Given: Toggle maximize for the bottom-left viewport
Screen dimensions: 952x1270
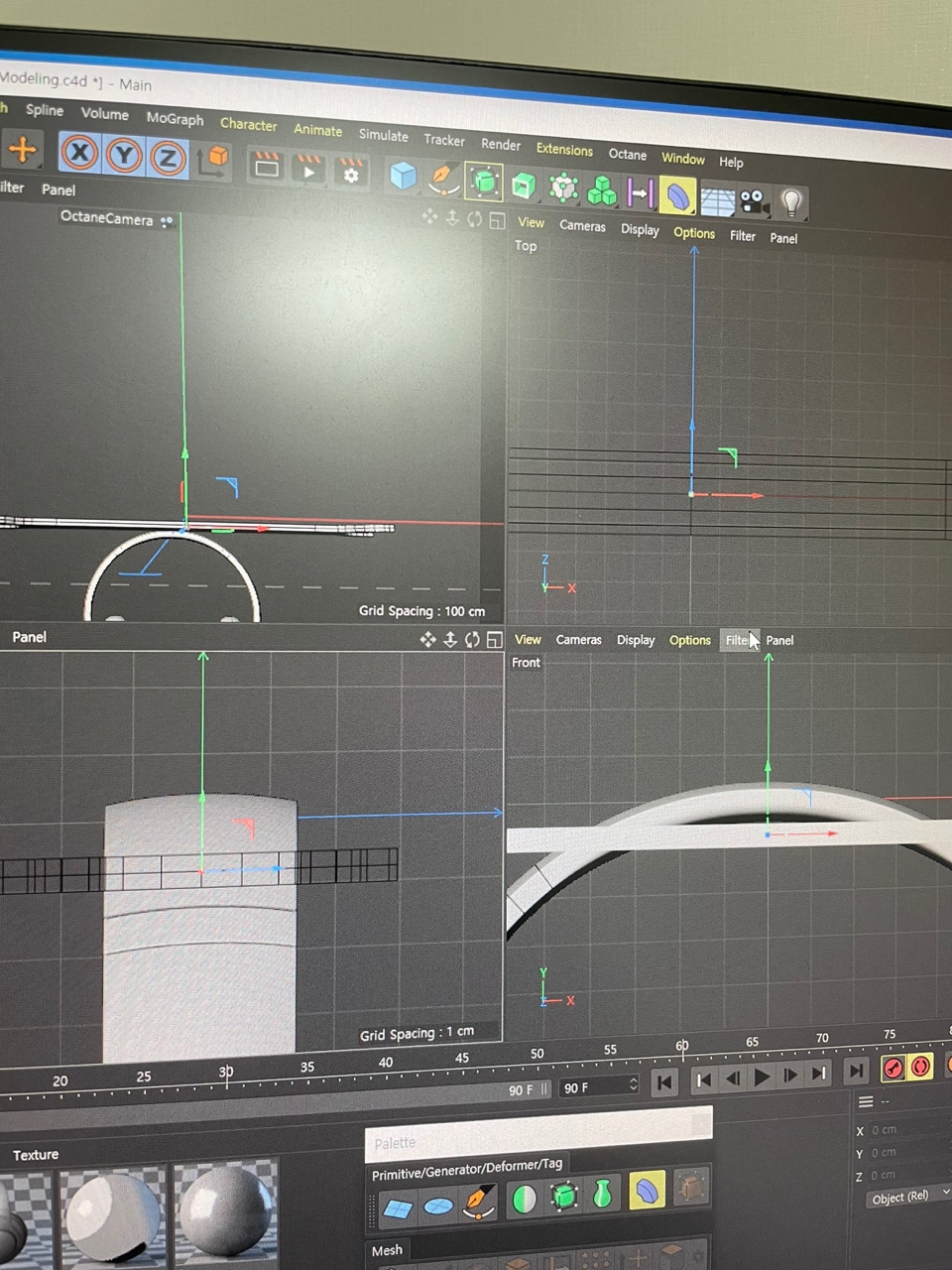Looking at the screenshot, I should (x=494, y=640).
